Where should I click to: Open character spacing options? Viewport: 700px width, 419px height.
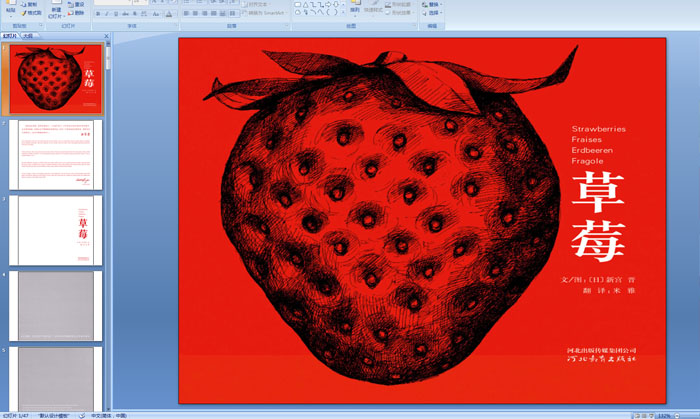coord(144,14)
